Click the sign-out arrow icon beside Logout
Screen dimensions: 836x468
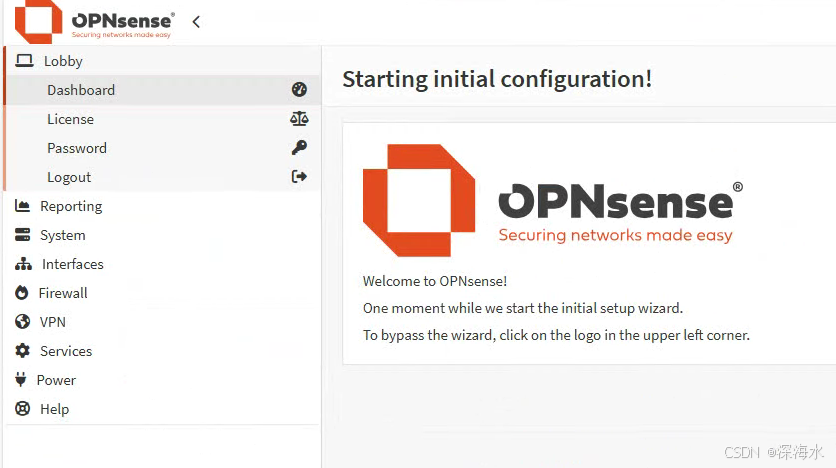click(299, 176)
